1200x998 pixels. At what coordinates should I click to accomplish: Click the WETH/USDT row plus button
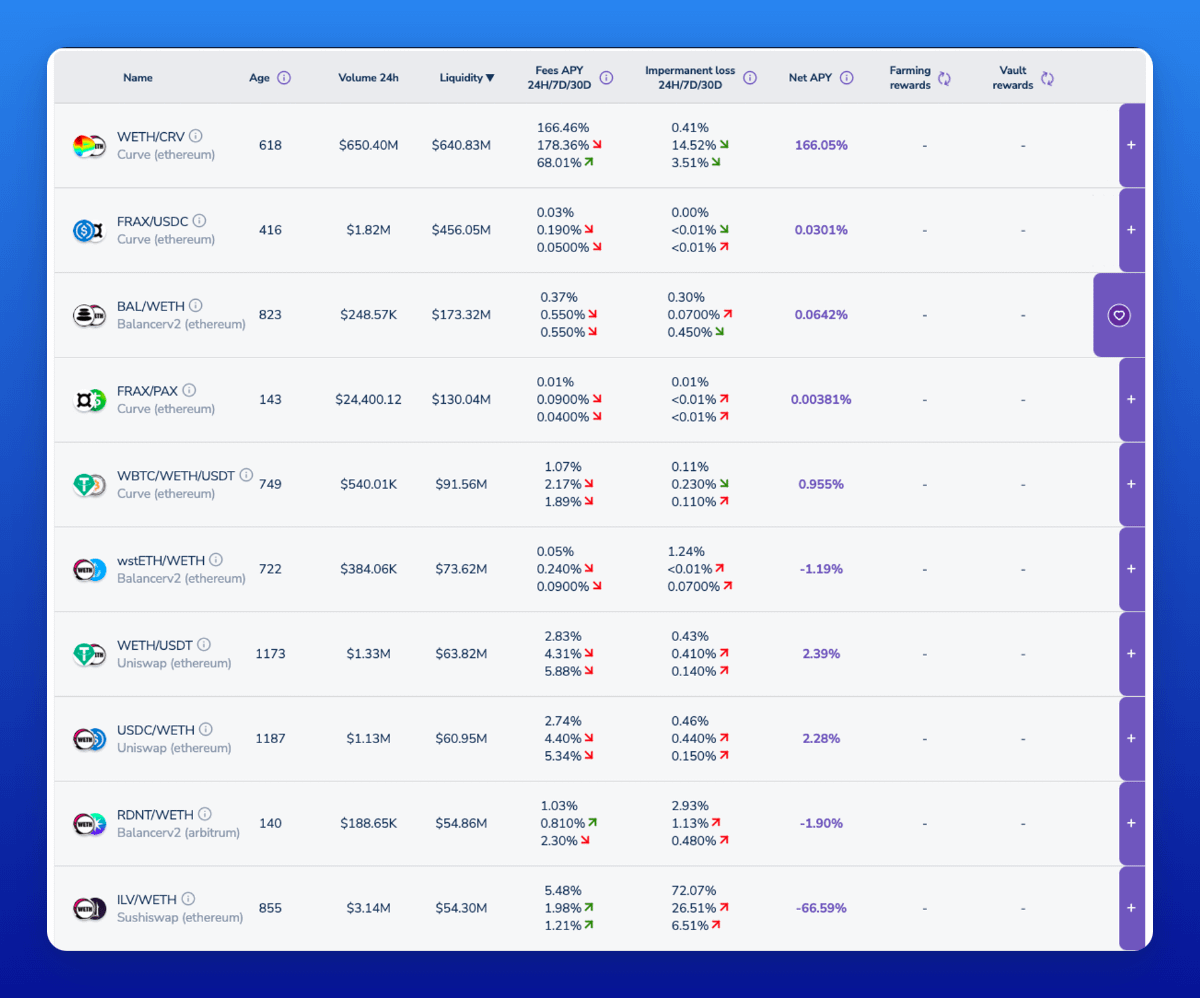click(x=1131, y=654)
